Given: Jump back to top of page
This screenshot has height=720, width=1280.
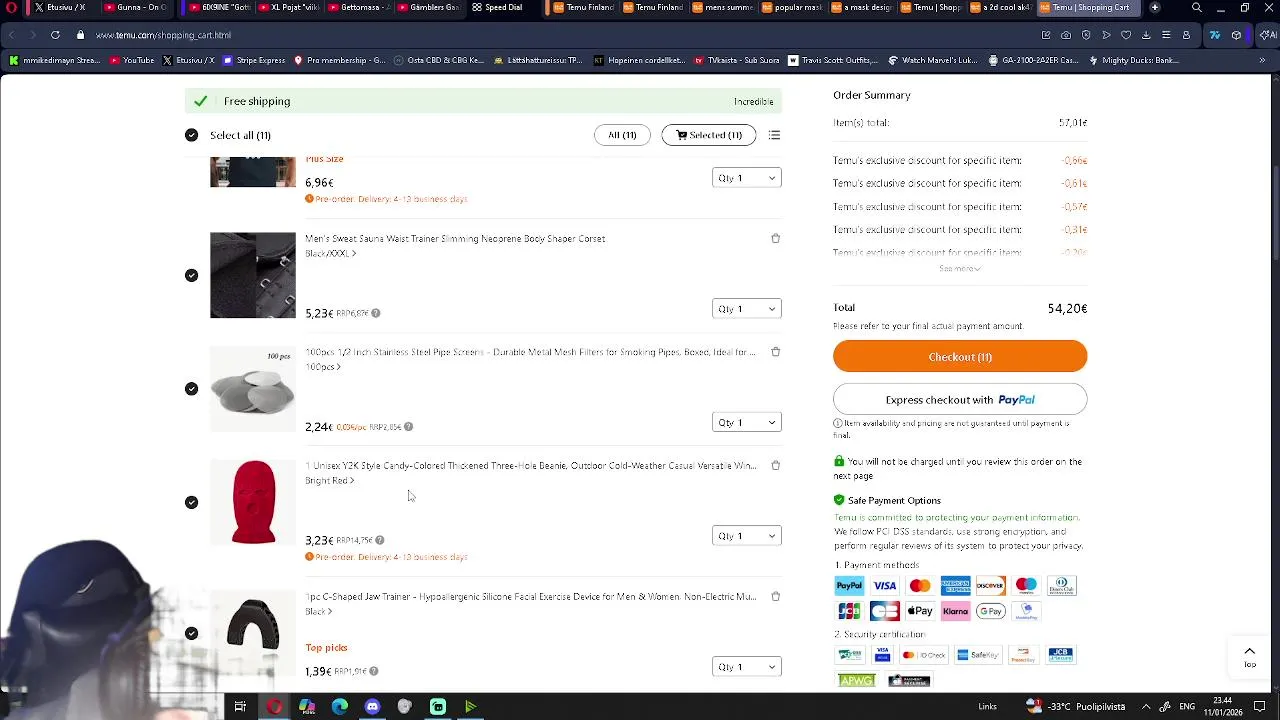Looking at the screenshot, I should coord(1249,656).
